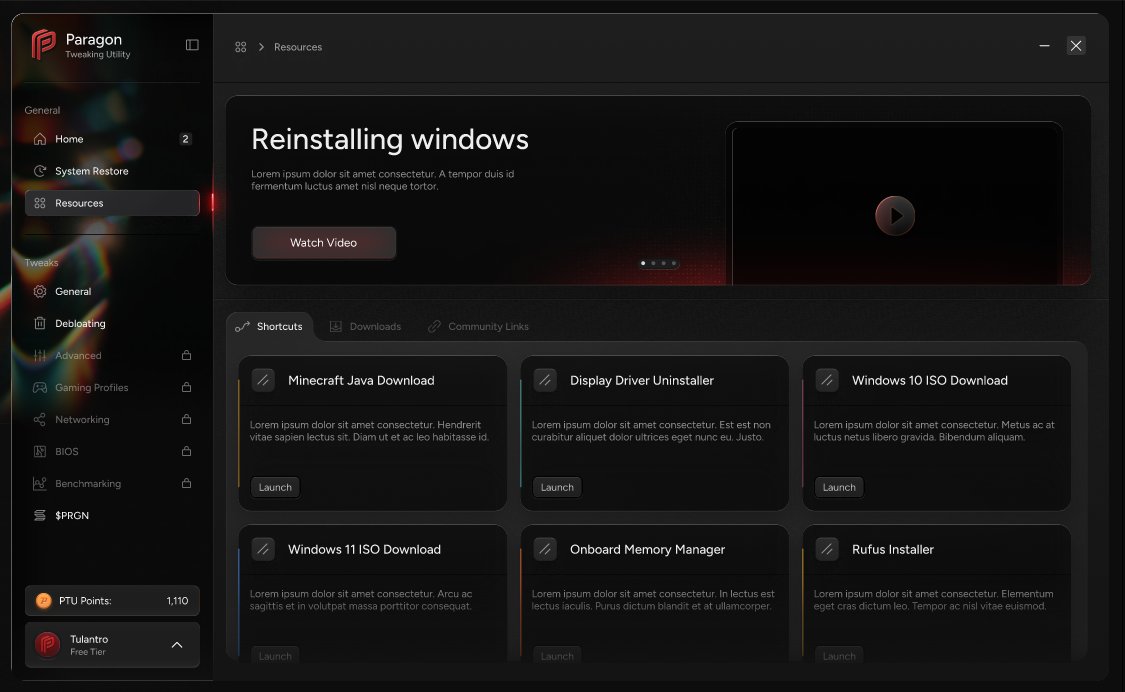This screenshot has height=692, width=1125.
Task: Launch Windows 10 ISO Download
Action: [x=839, y=487]
